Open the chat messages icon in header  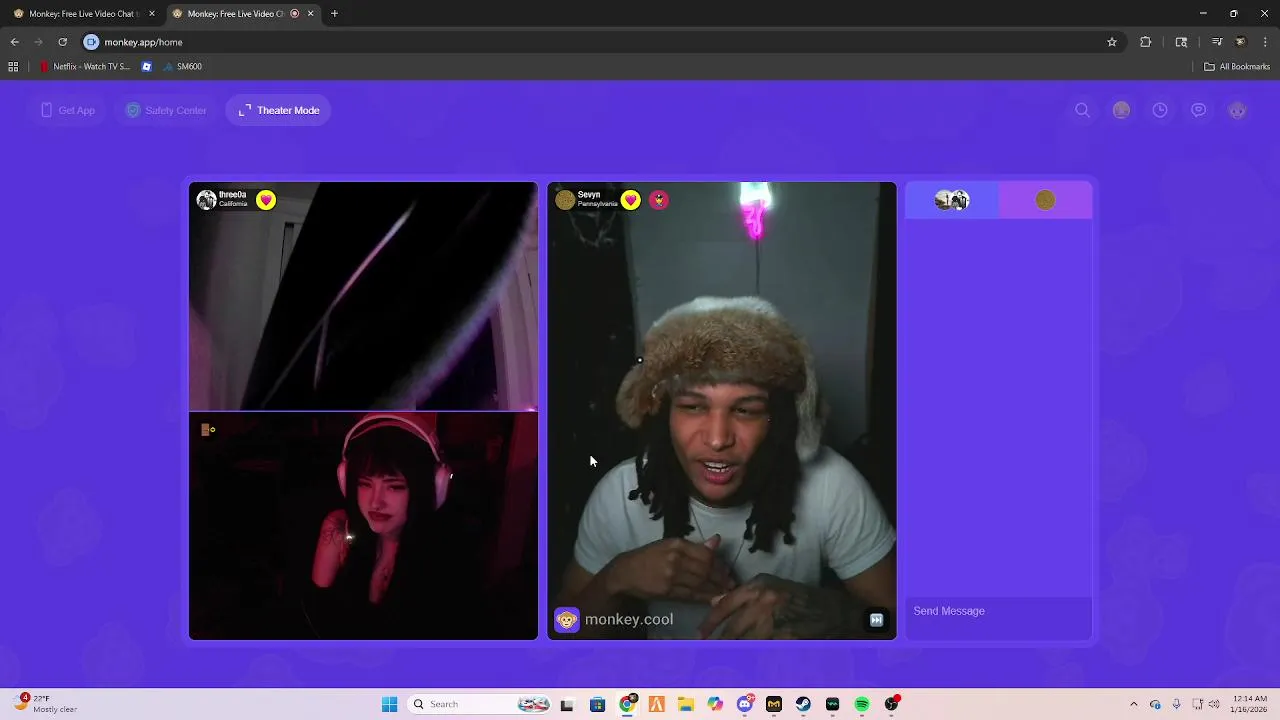[x=1198, y=110]
